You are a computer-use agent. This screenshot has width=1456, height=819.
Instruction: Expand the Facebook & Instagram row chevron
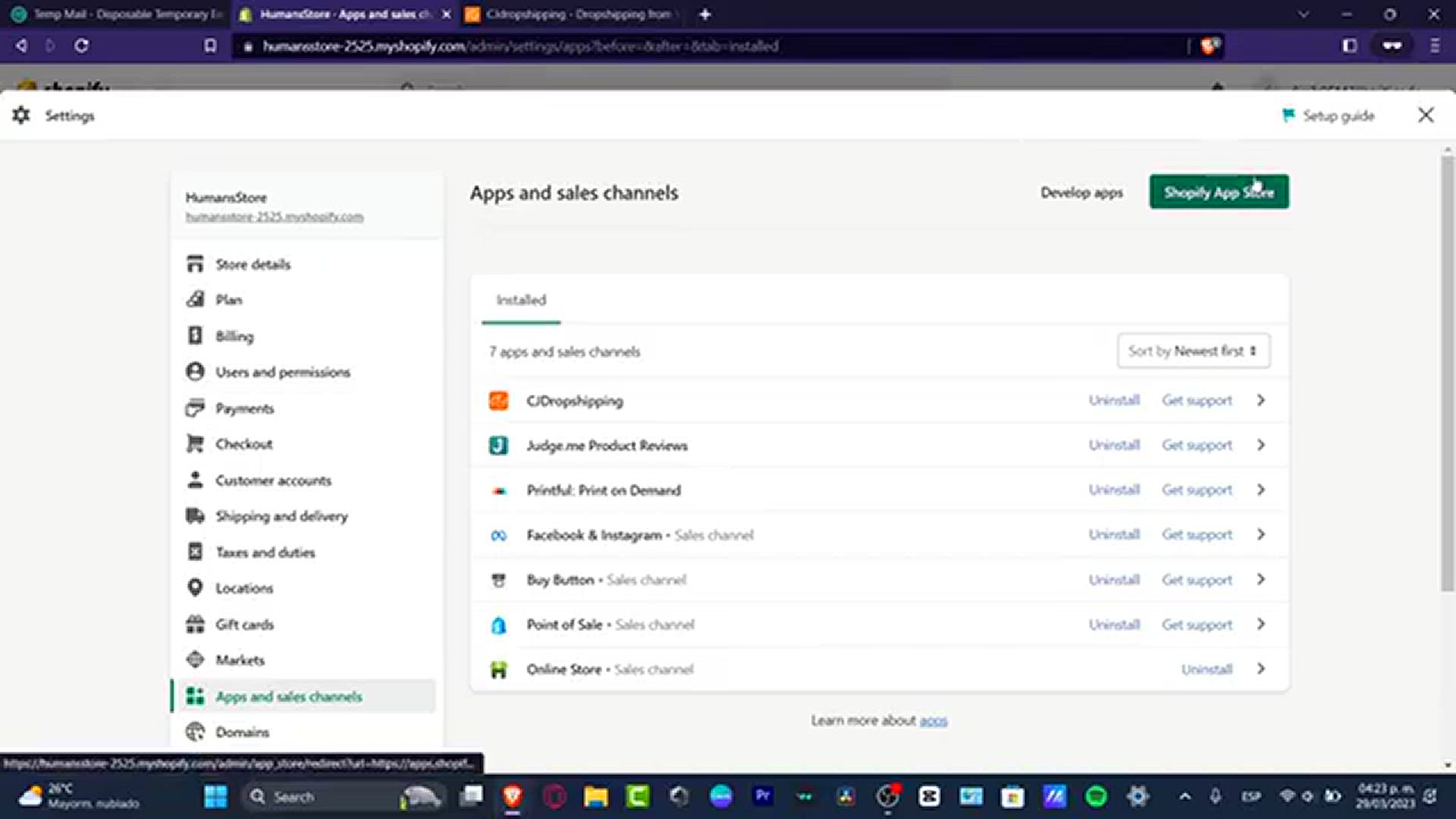point(1260,534)
